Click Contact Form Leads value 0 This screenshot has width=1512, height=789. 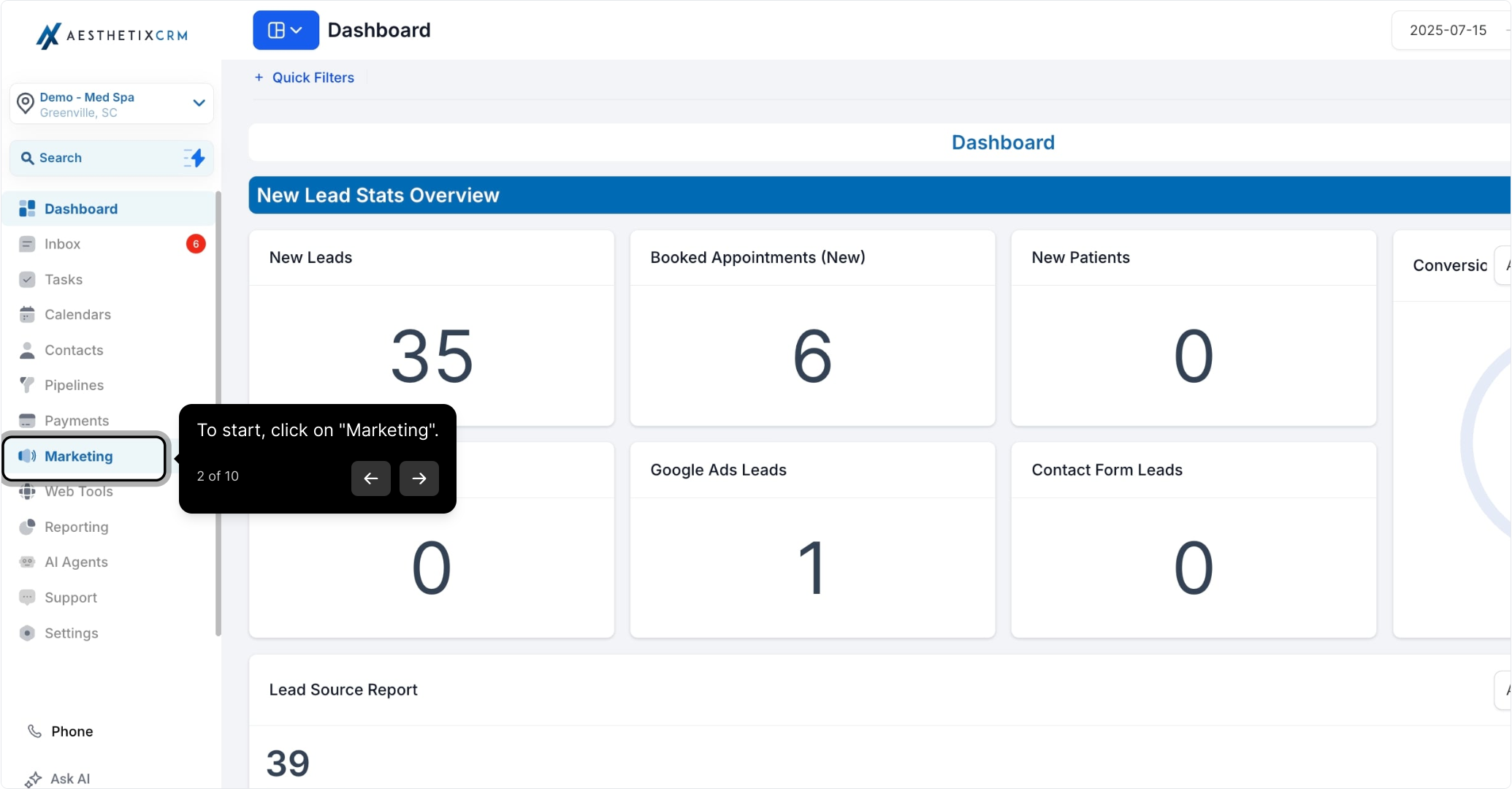1194,568
